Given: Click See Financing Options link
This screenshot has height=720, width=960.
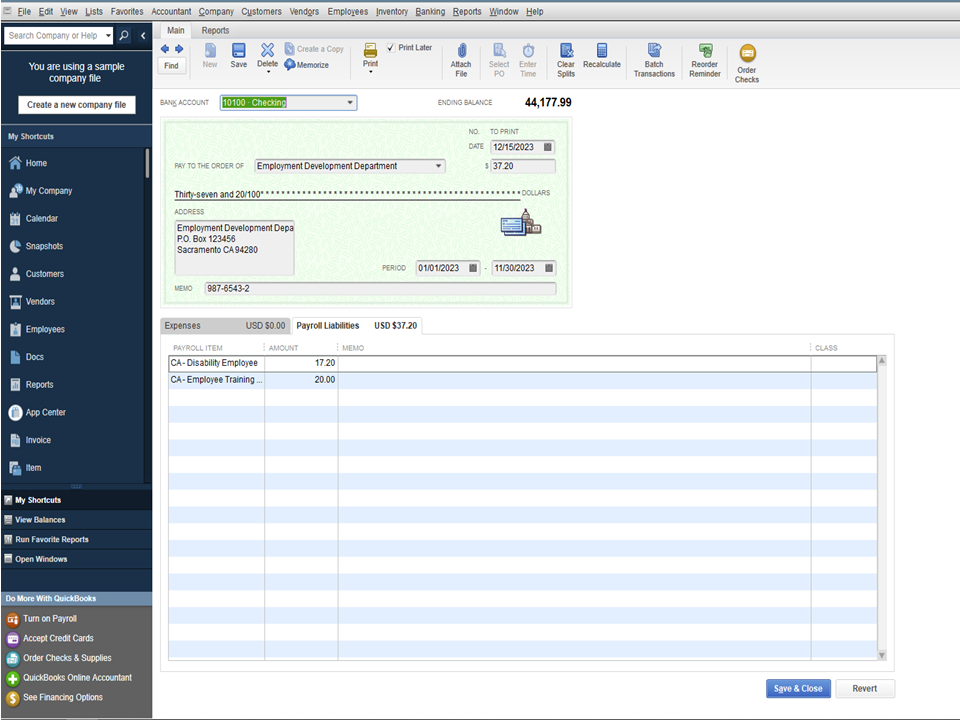Looking at the screenshot, I should 62,697.
